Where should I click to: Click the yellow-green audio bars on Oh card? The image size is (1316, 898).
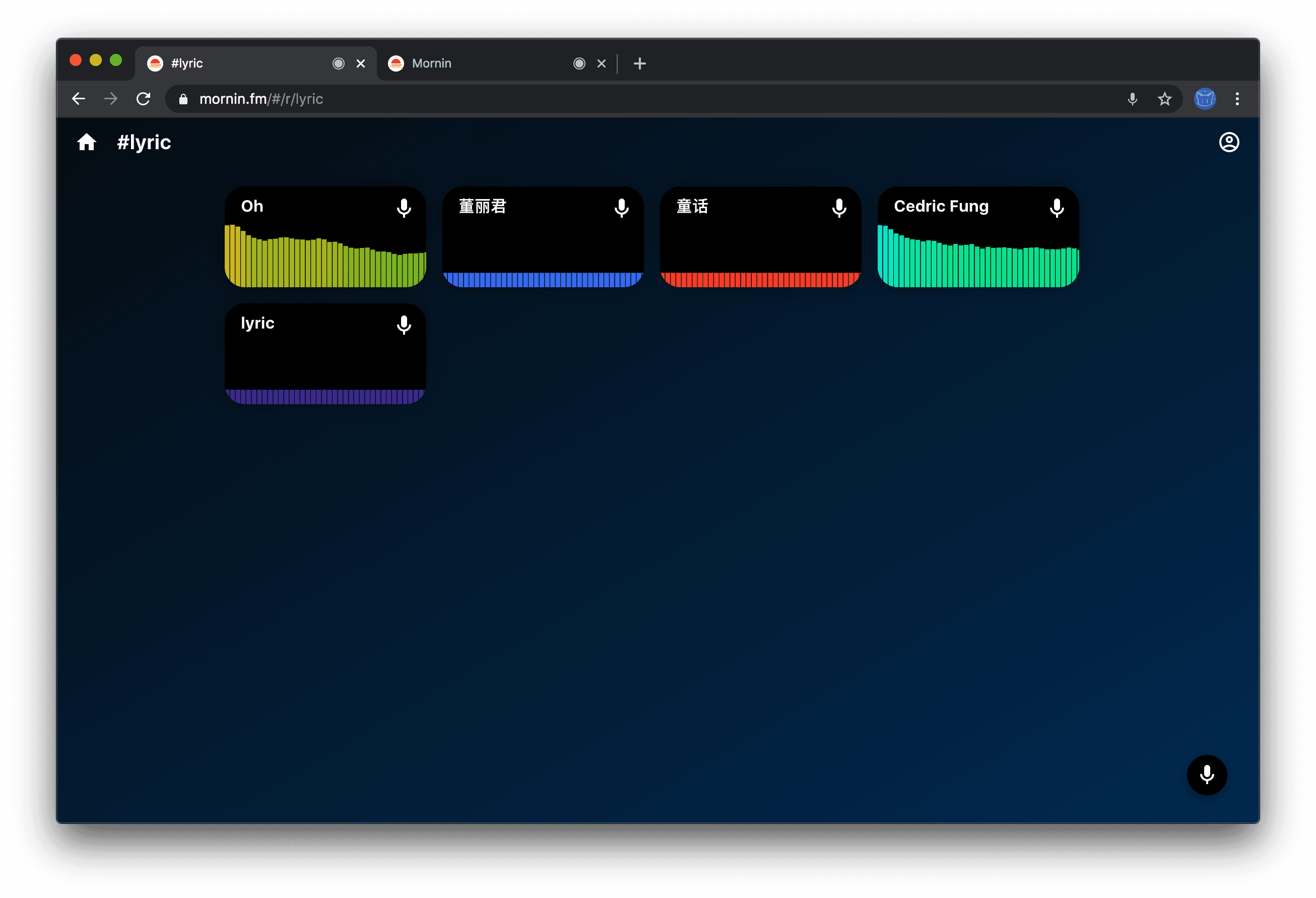[x=325, y=256]
